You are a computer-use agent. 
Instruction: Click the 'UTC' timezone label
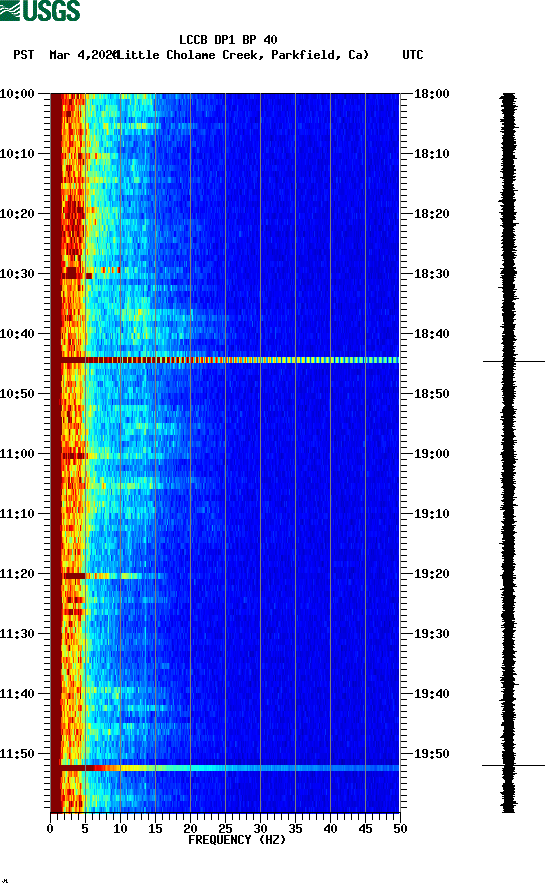(x=413, y=55)
